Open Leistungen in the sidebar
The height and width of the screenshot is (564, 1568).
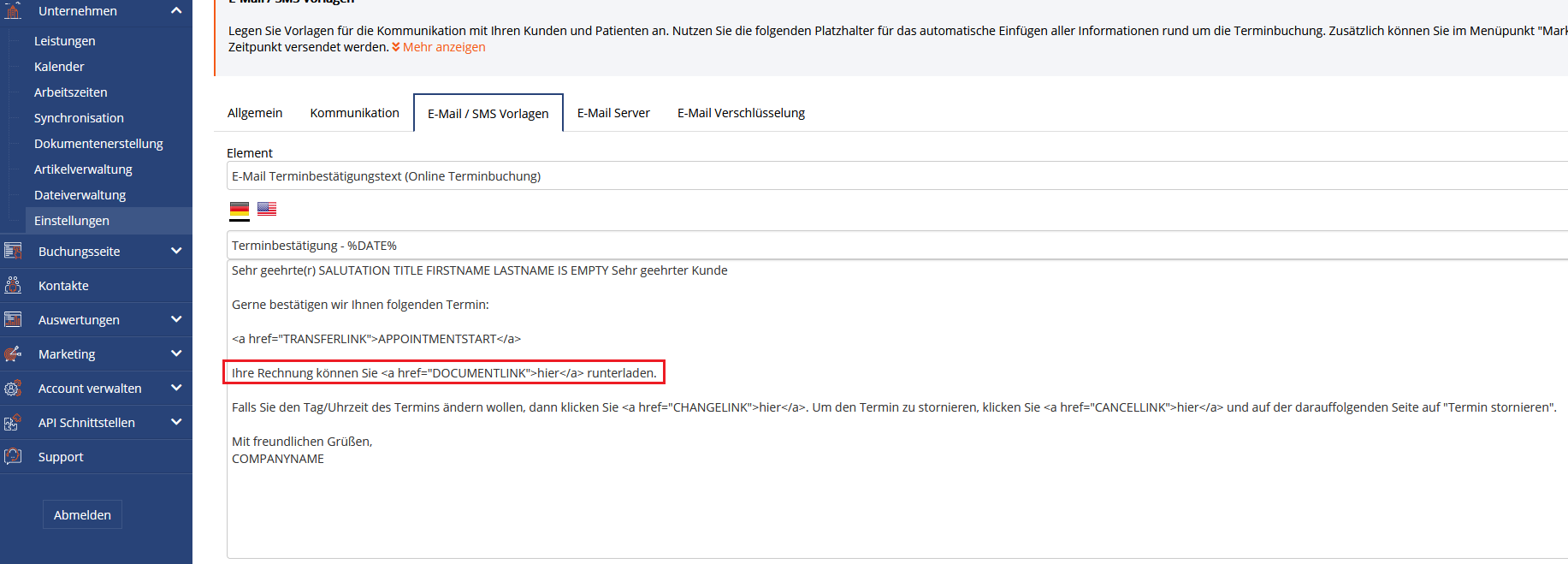(x=65, y=41)
